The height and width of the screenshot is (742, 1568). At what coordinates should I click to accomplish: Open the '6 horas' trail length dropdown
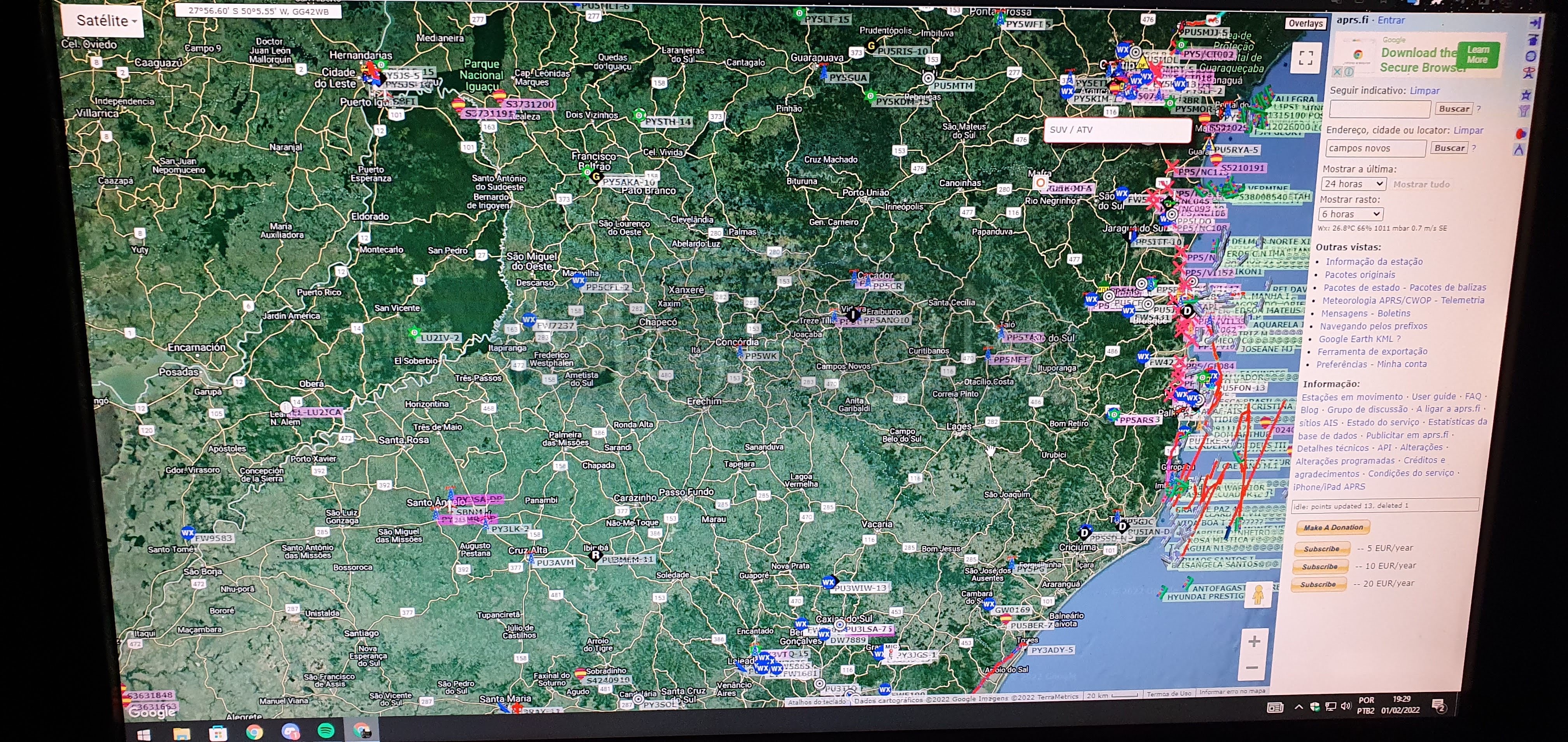click(1351, 214)
